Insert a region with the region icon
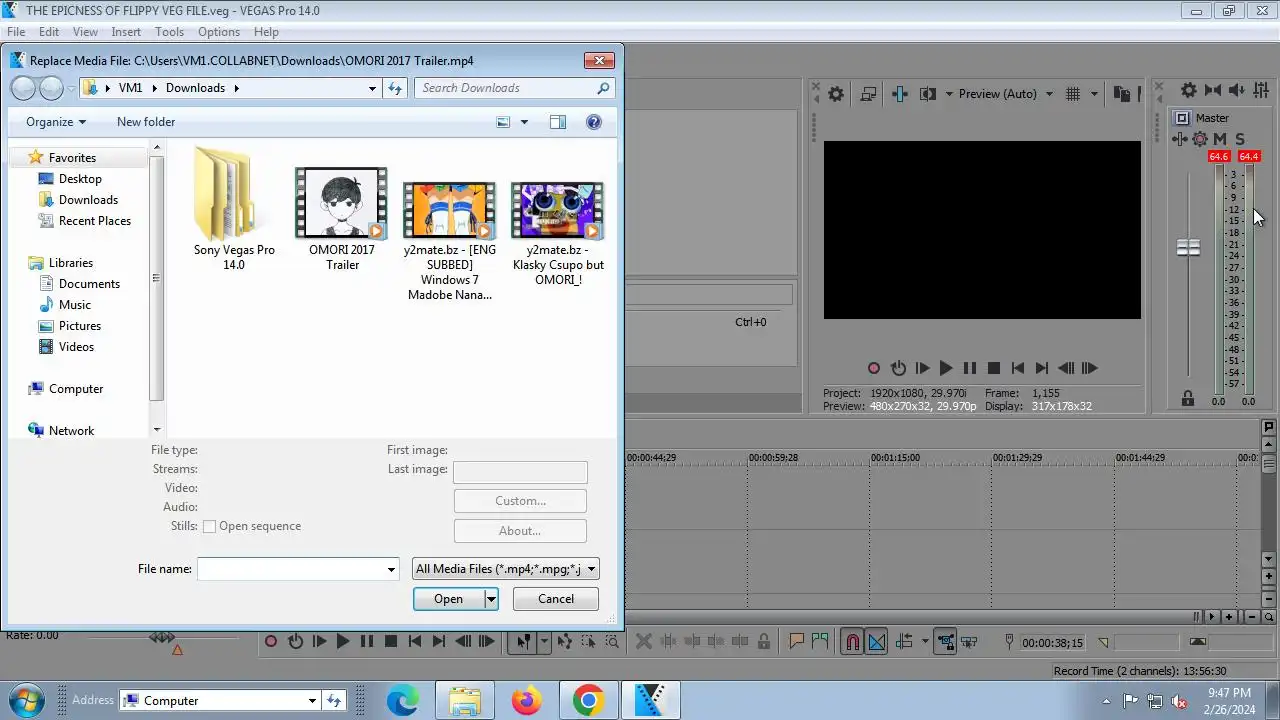 [820, 642]
